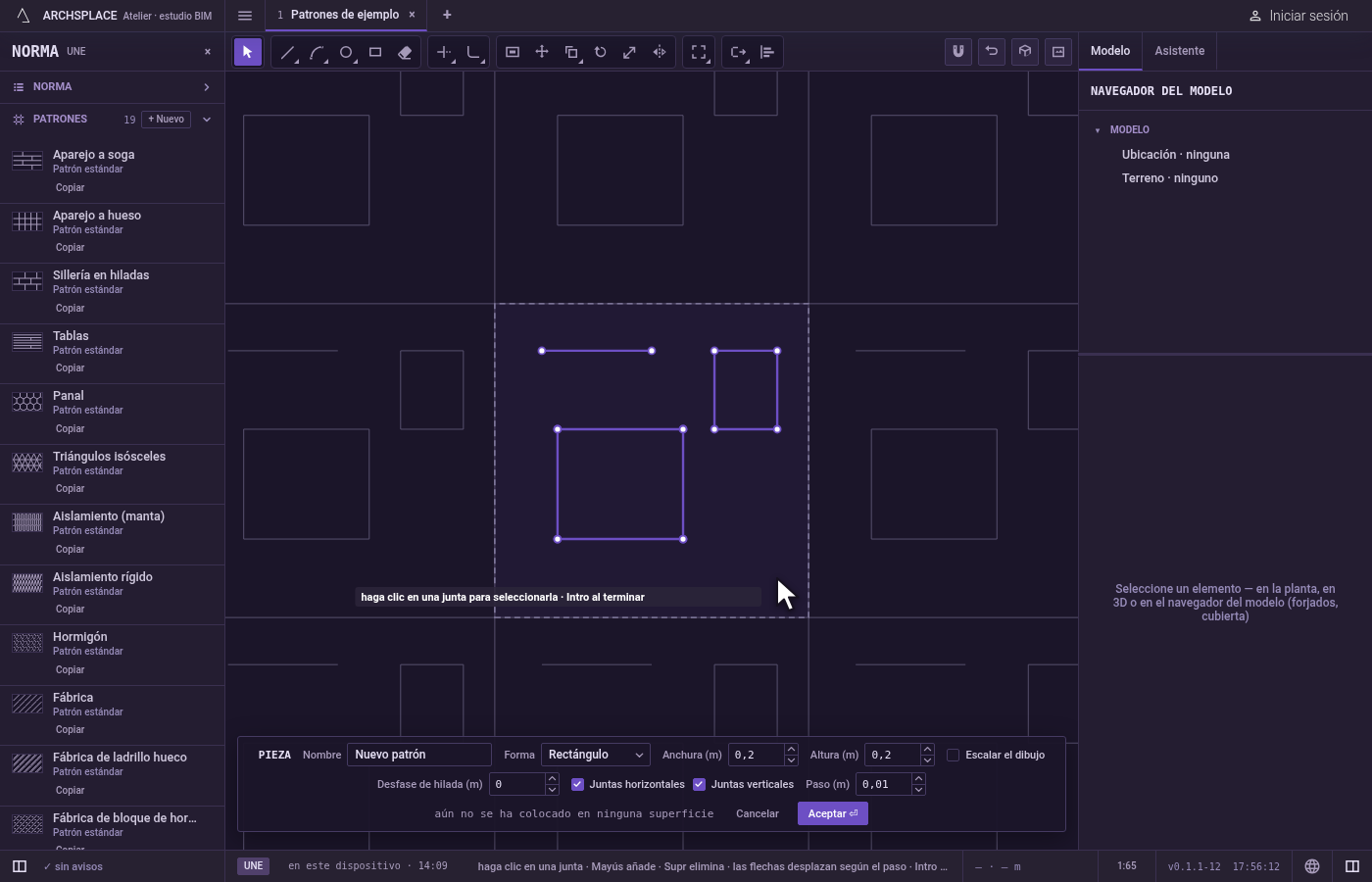Click the align tool icon
The width and height of the screenshot is (1372, 882).
[767, 52]
